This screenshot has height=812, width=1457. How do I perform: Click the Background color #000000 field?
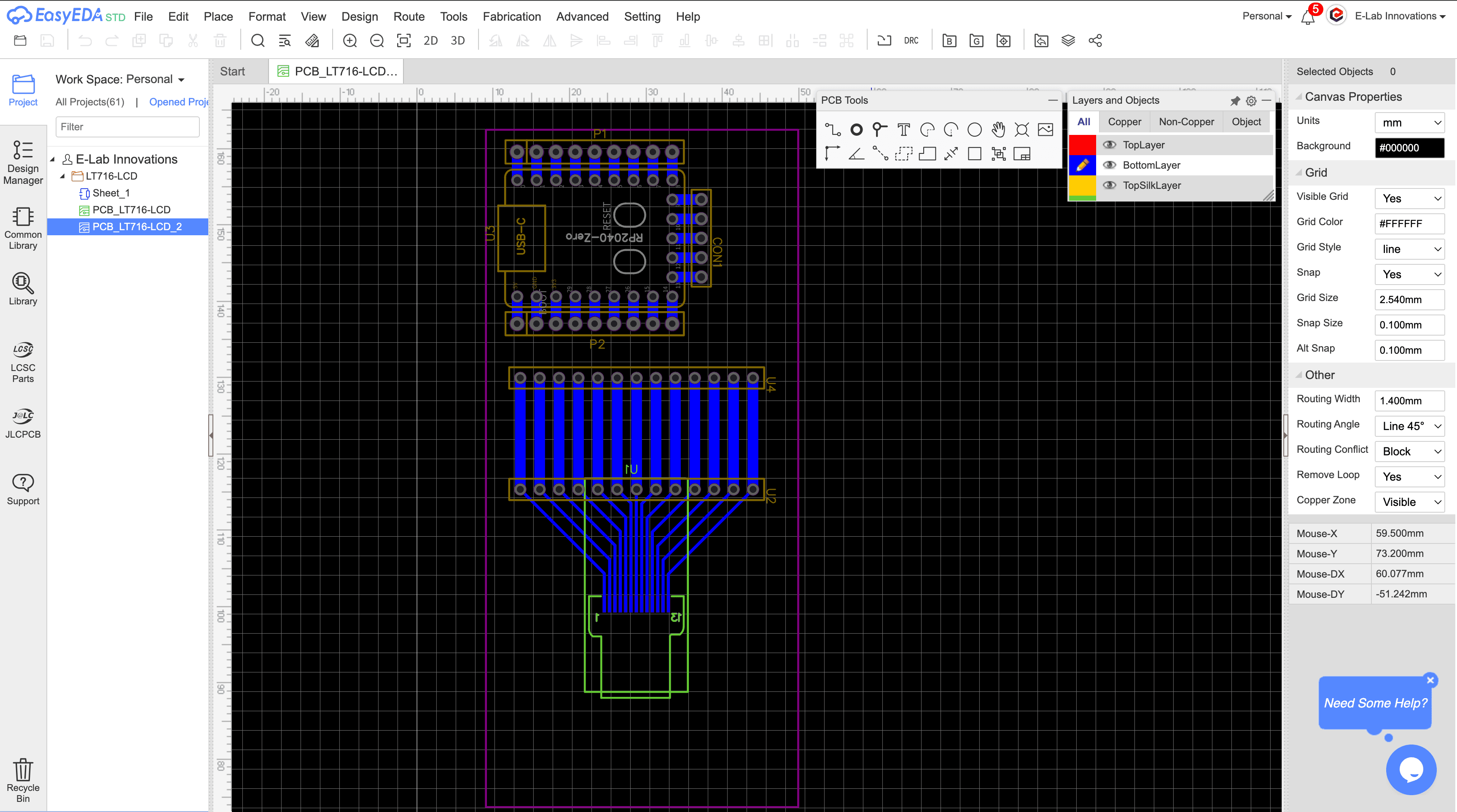[x=1409, y=148]
